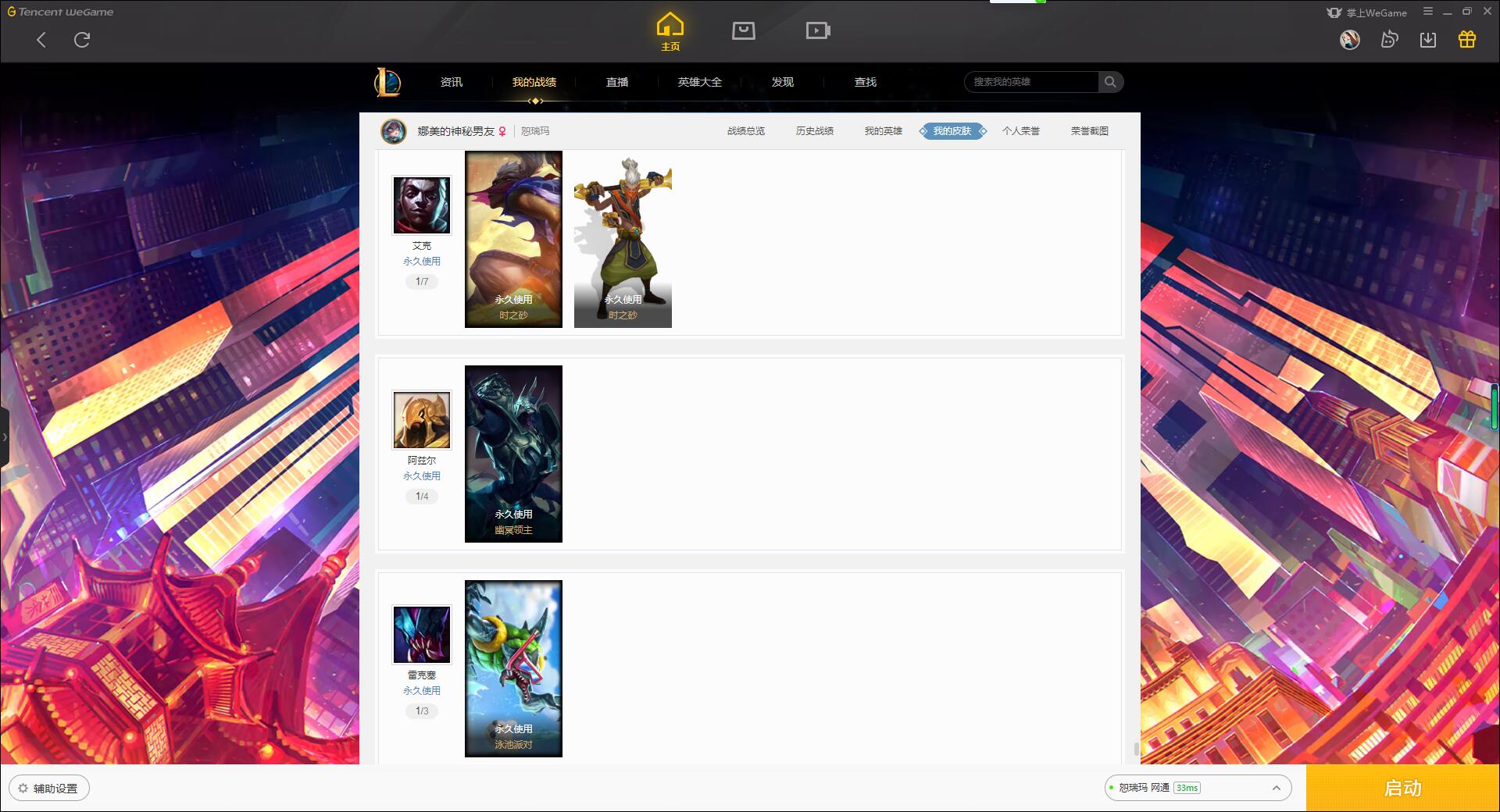
Task: Click the 阿兹尔 champion name label
Action: click(x=422, y=461)
